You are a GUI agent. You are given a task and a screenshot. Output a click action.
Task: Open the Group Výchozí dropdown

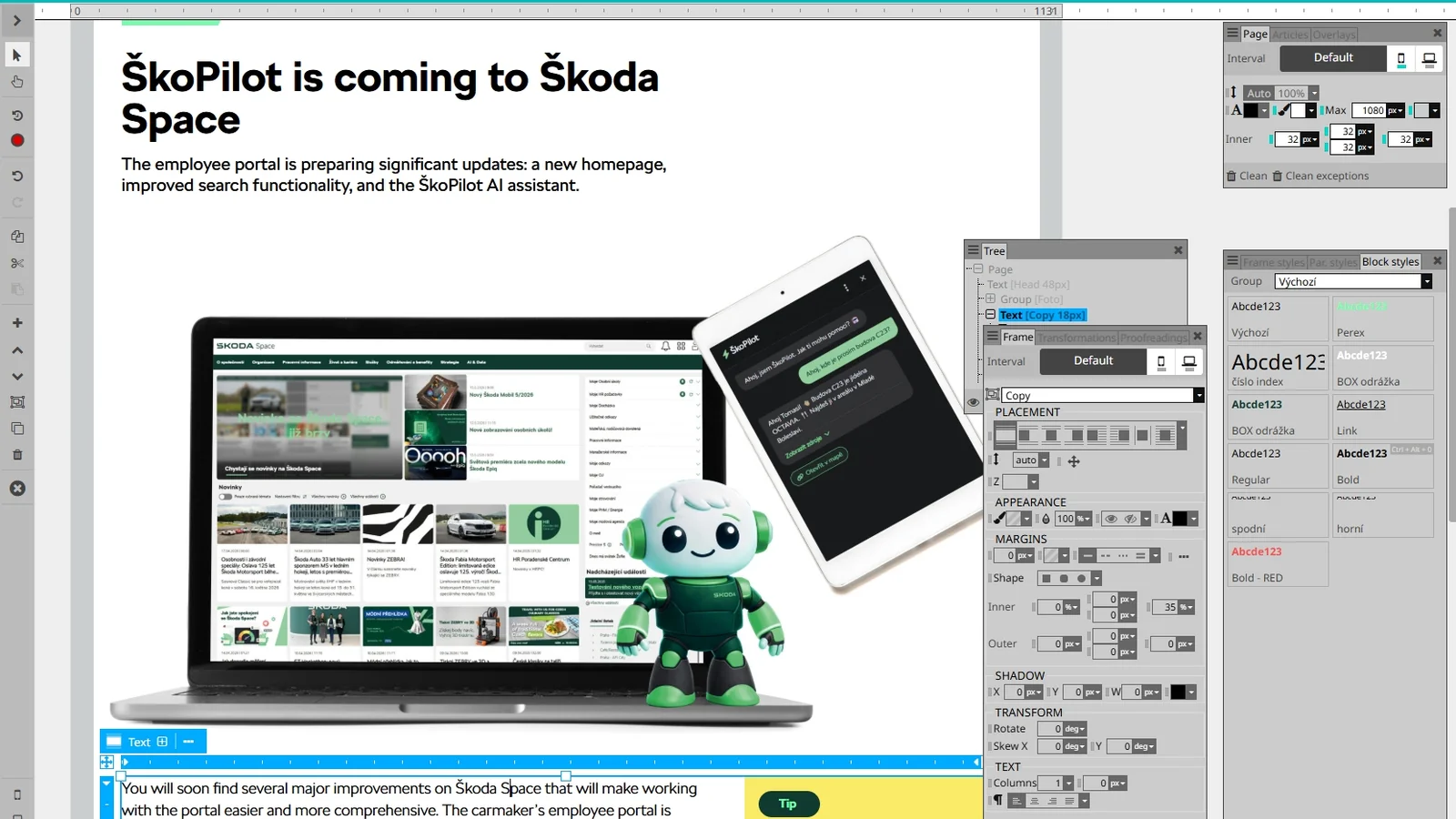1426,282
